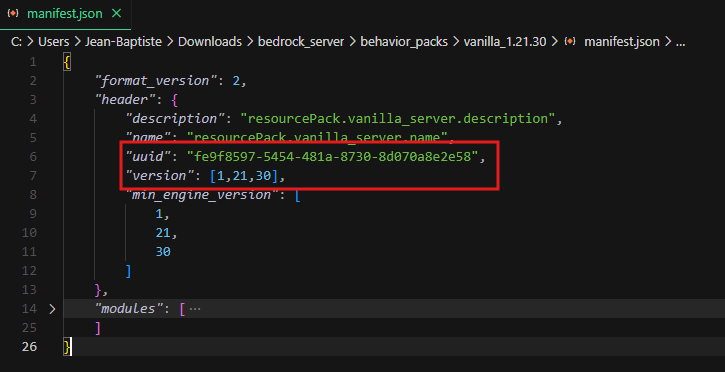This screenshot has width=725, height=372.
Task: Open the trailing ellipsis breadcrumb
Action: click(x=680, y=43)
